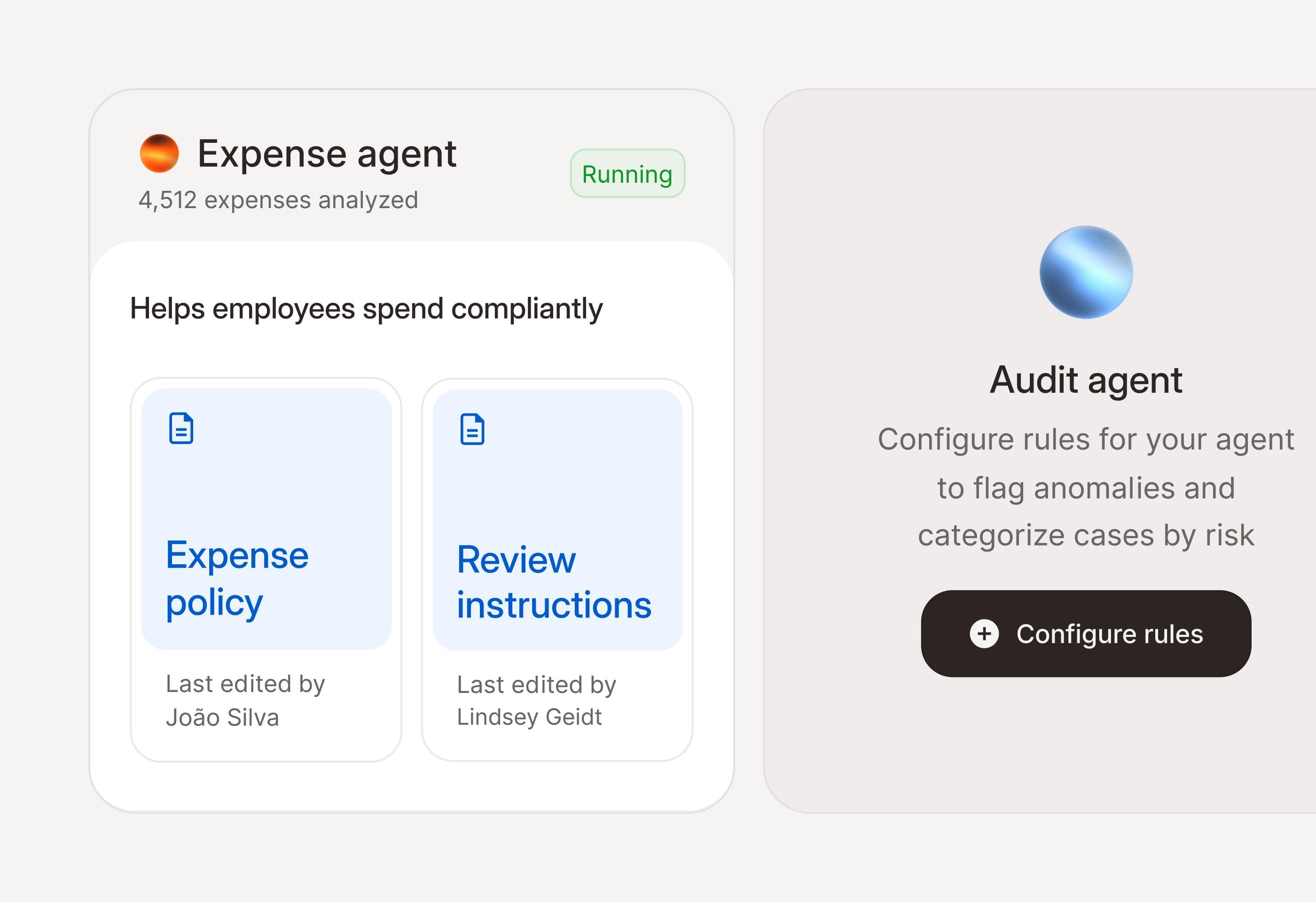Click Last edited by João Silva caption
Screen dimensions: 1316x902
point(245,700)
